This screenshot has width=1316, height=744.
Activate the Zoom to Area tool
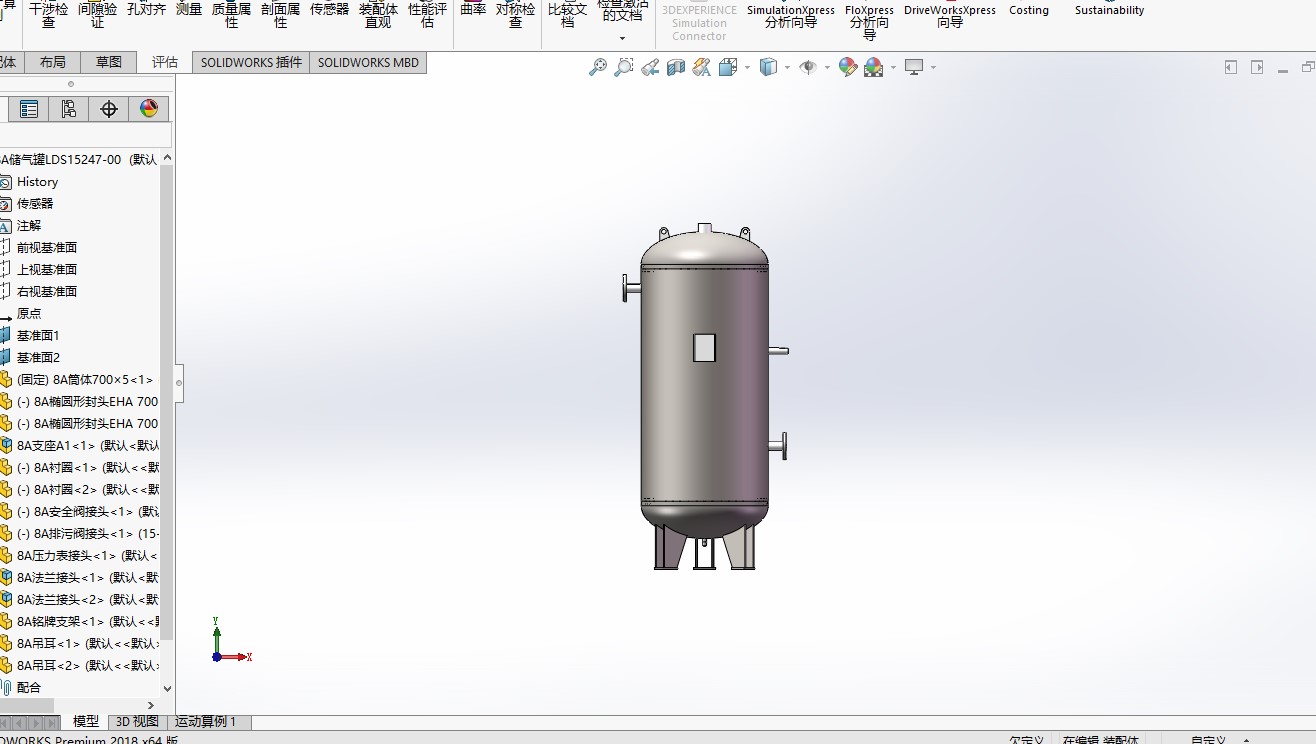click(624, 67)
